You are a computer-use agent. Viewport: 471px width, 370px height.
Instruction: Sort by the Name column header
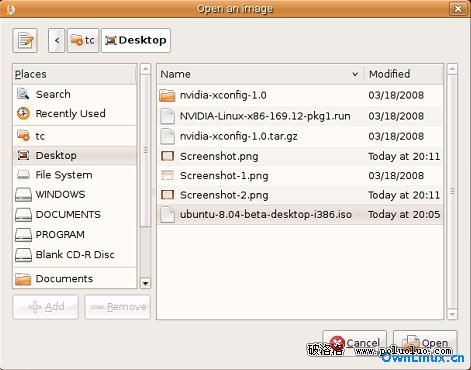[260, 74]
